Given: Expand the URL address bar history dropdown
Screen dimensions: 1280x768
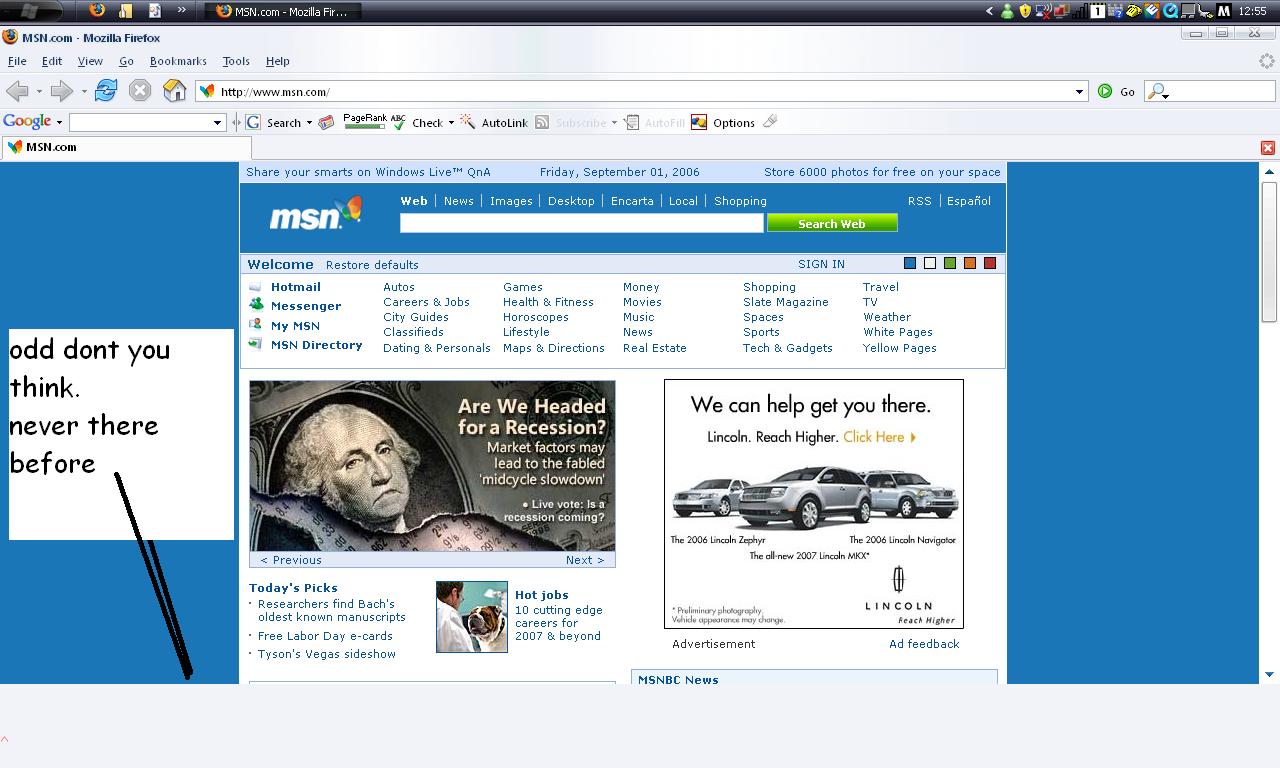Looking at the screenshot, I should click(1079, 92).
